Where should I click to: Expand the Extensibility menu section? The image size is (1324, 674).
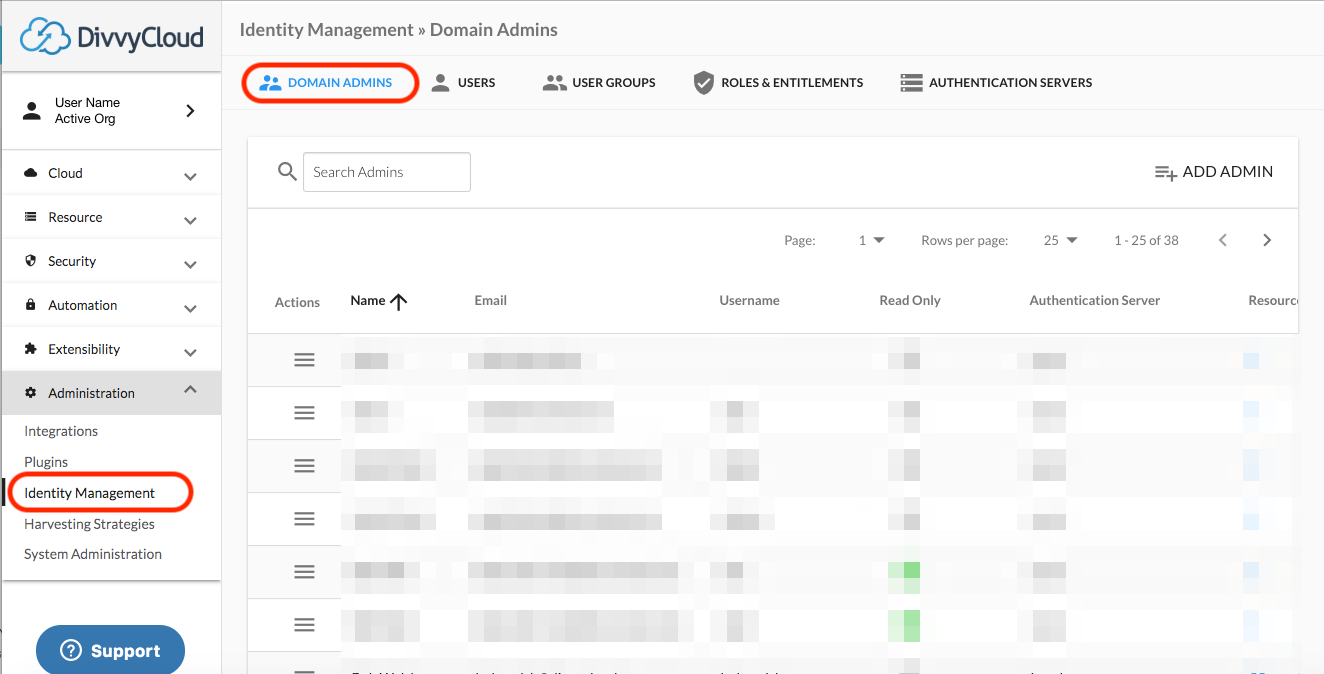point(111,349)
